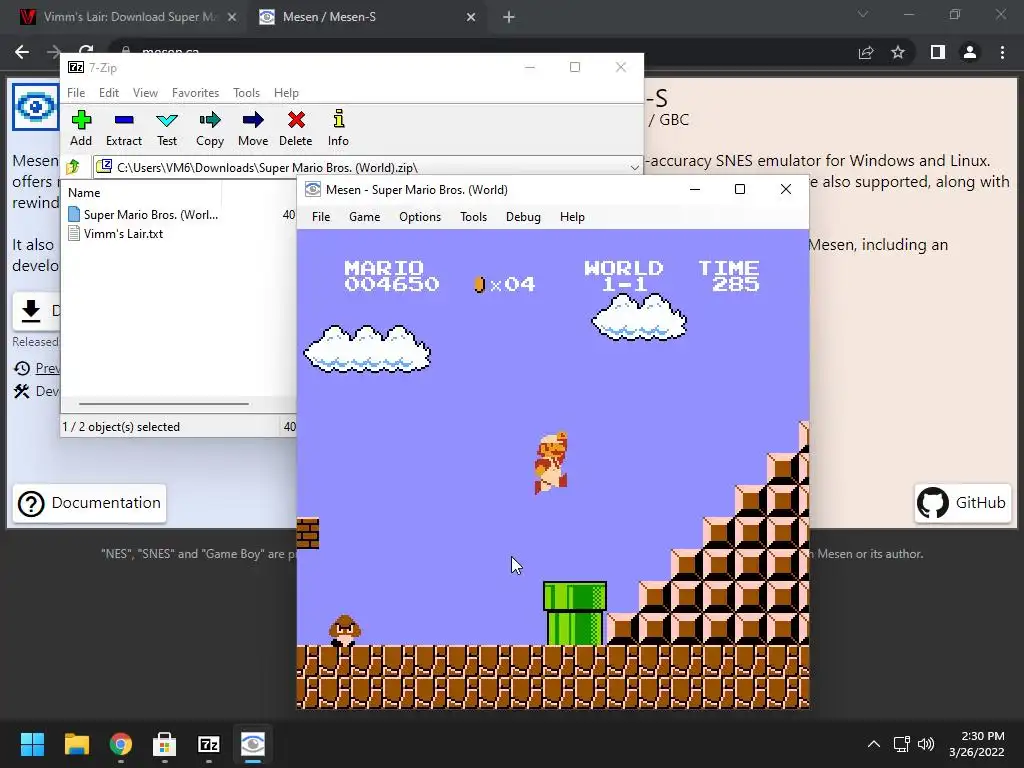Open the Mesen Tools menu
The image size is (1024, 768).
pos(473,217)
